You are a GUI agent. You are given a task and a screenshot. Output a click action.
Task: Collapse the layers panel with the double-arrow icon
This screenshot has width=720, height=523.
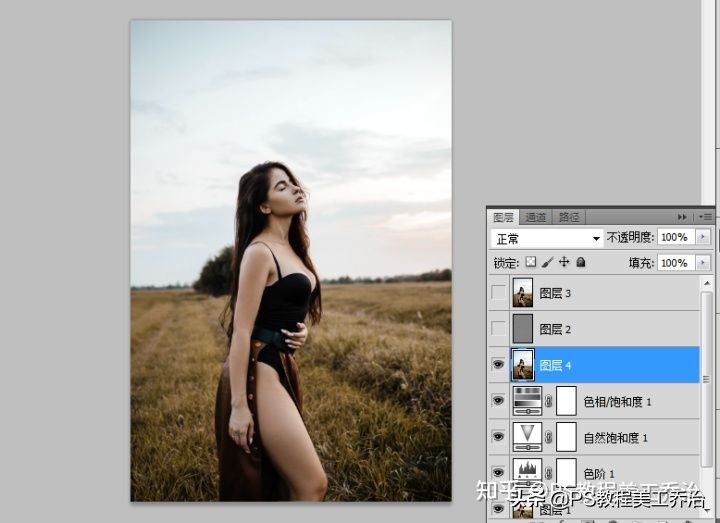682,217
